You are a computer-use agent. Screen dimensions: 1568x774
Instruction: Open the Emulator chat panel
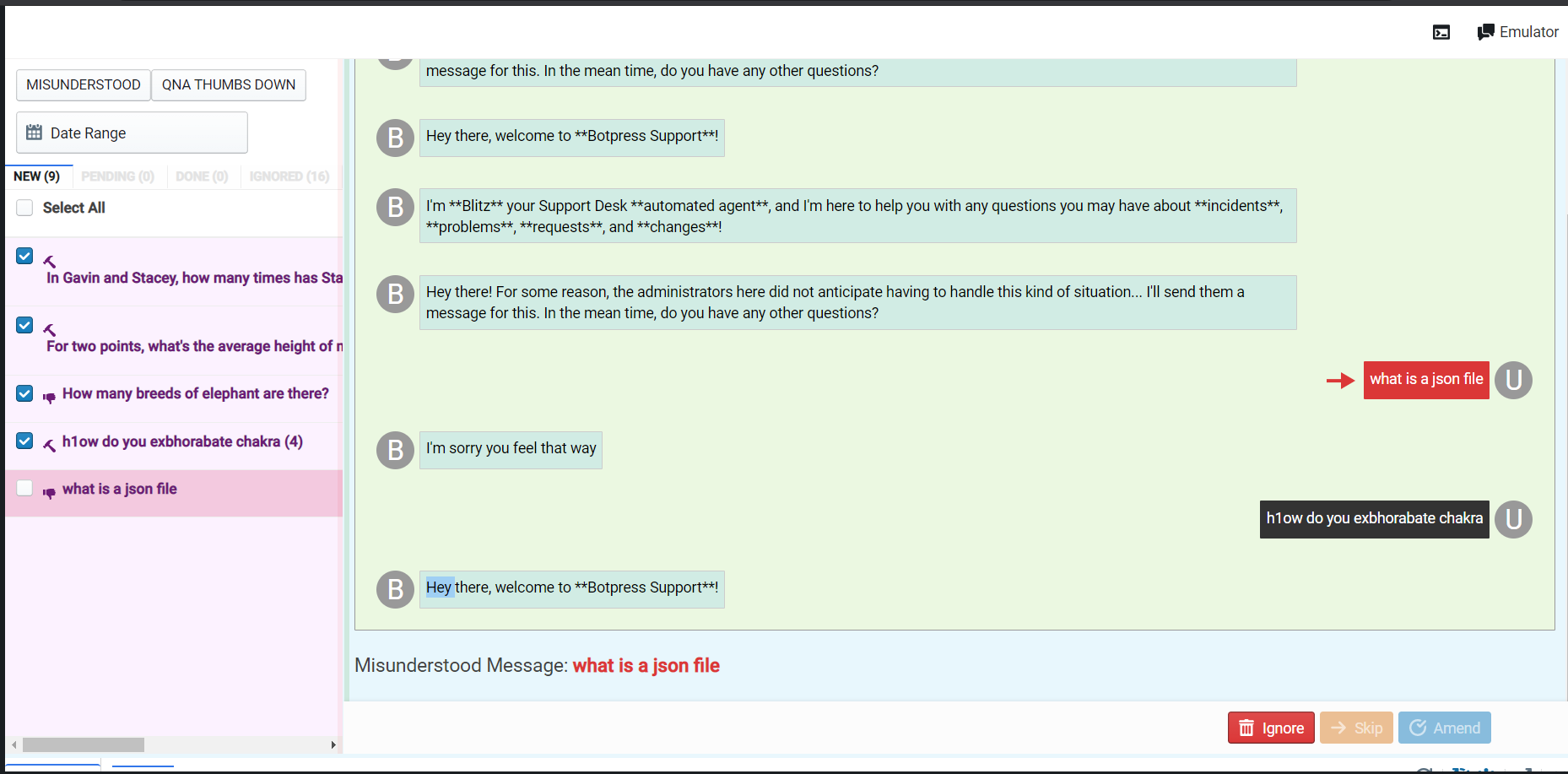[1517, 32]
